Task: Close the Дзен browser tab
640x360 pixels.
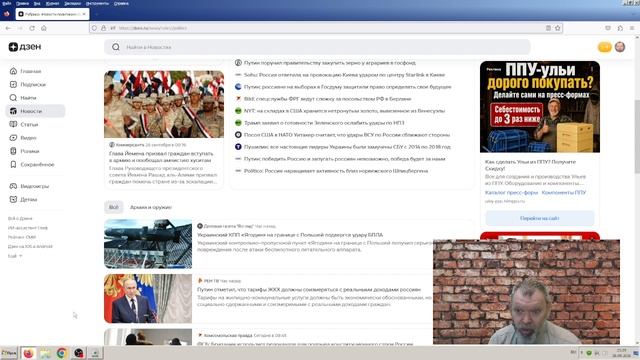Action: tap(84, 14)
